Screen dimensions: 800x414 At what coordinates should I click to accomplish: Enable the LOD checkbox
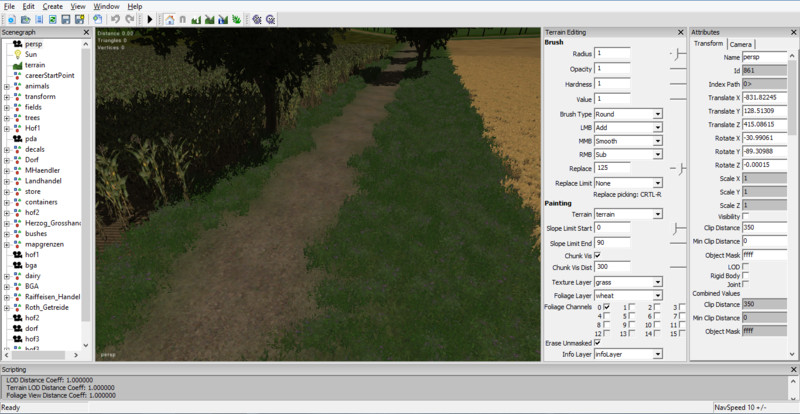745,266
